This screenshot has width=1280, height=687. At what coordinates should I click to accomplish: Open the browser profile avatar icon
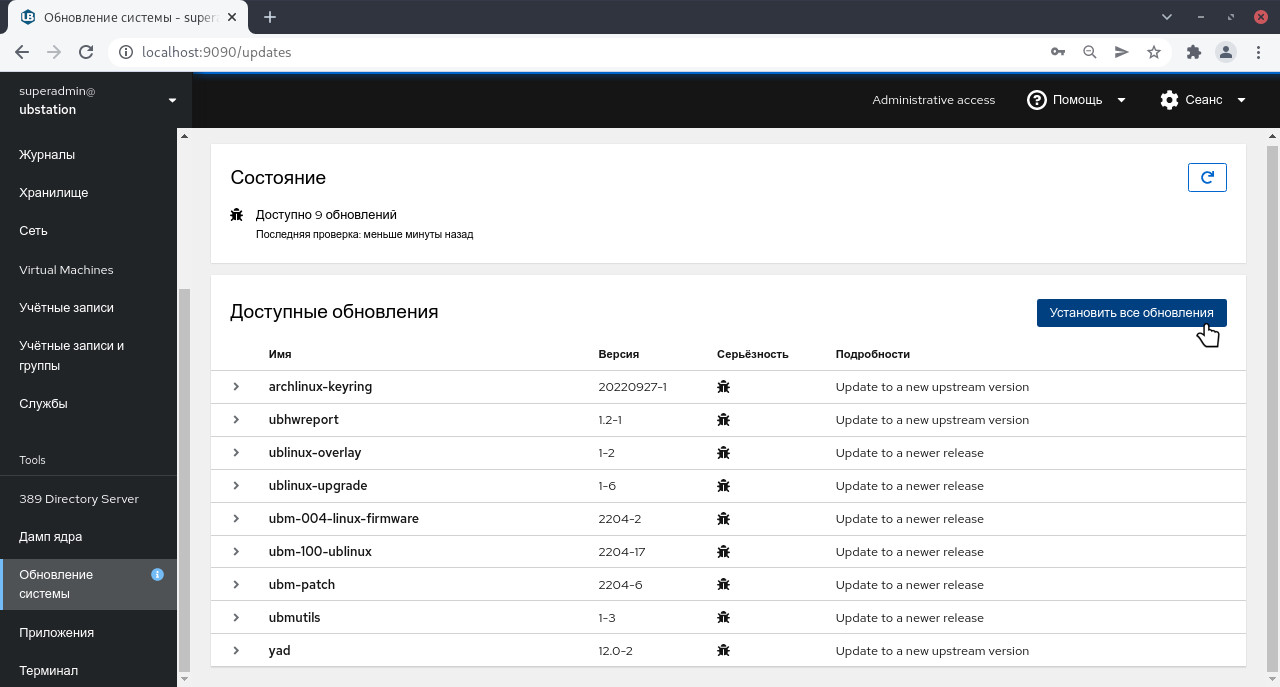click(x=1225, y=52)
